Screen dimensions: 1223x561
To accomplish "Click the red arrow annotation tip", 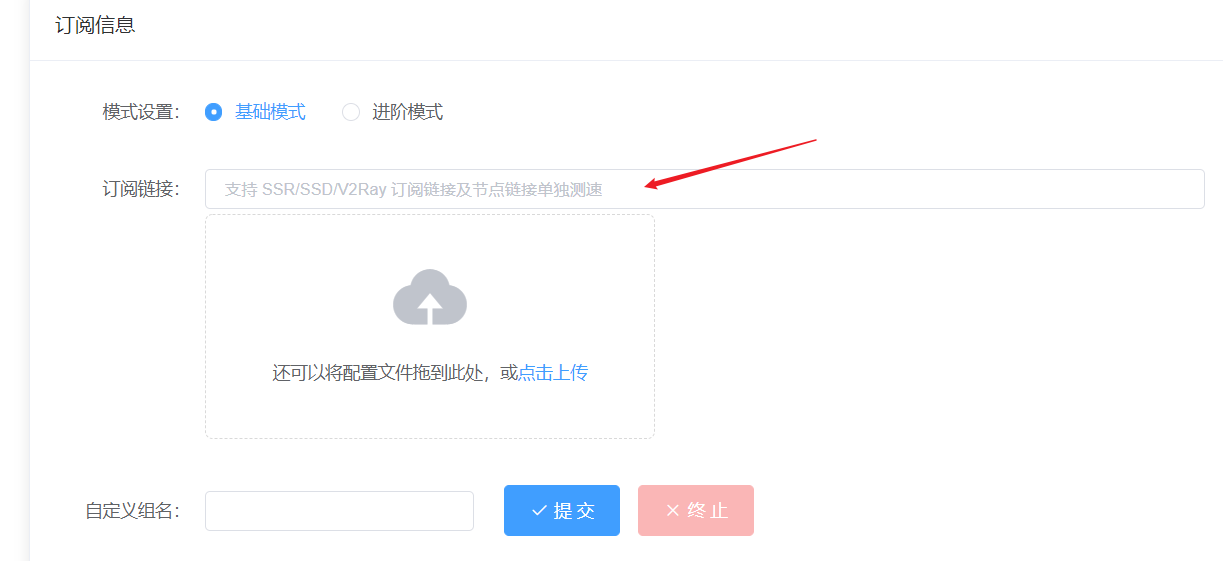I will point(648,185).
